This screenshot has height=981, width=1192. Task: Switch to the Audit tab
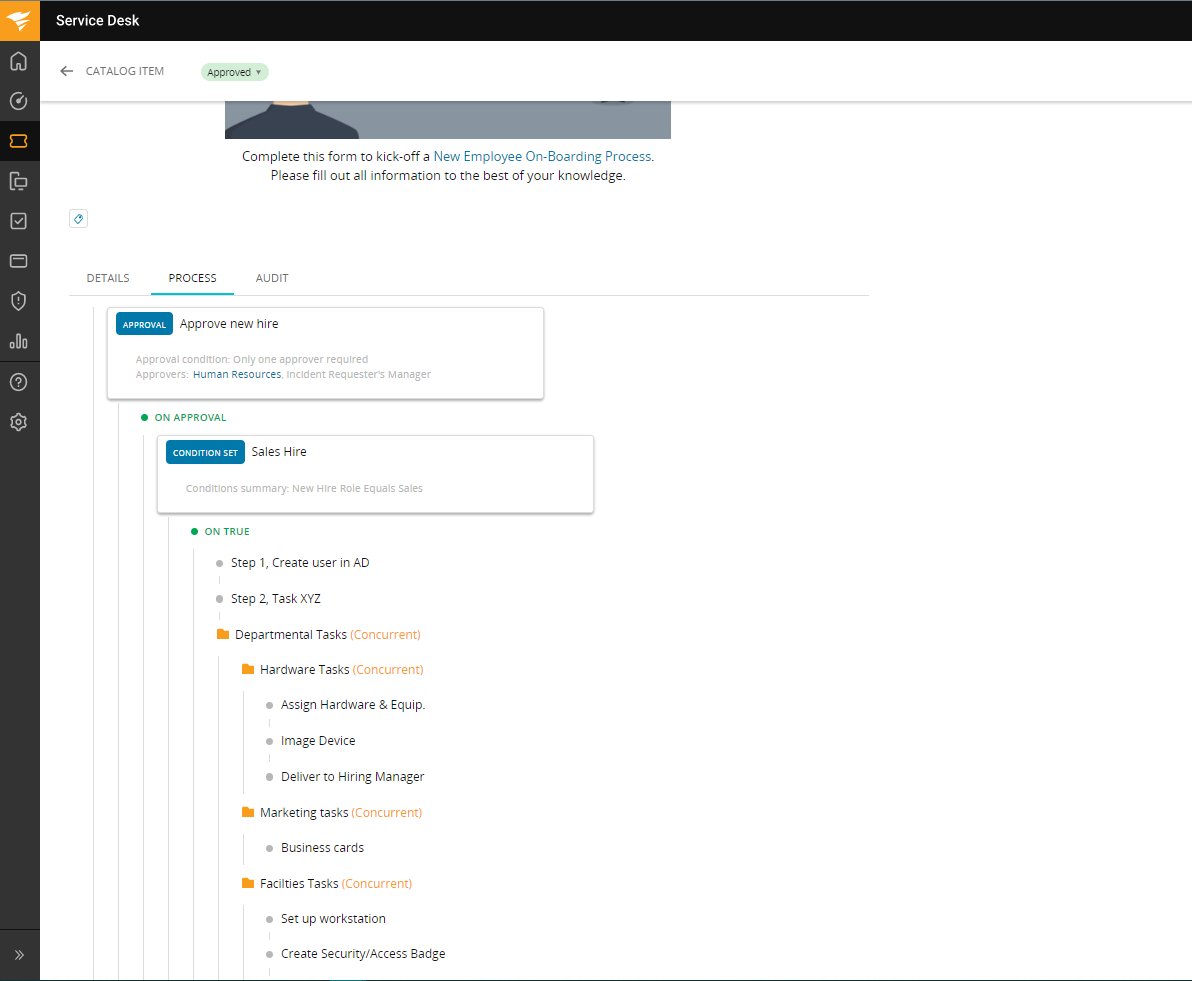pyautogui.click(x=272, y=278)
